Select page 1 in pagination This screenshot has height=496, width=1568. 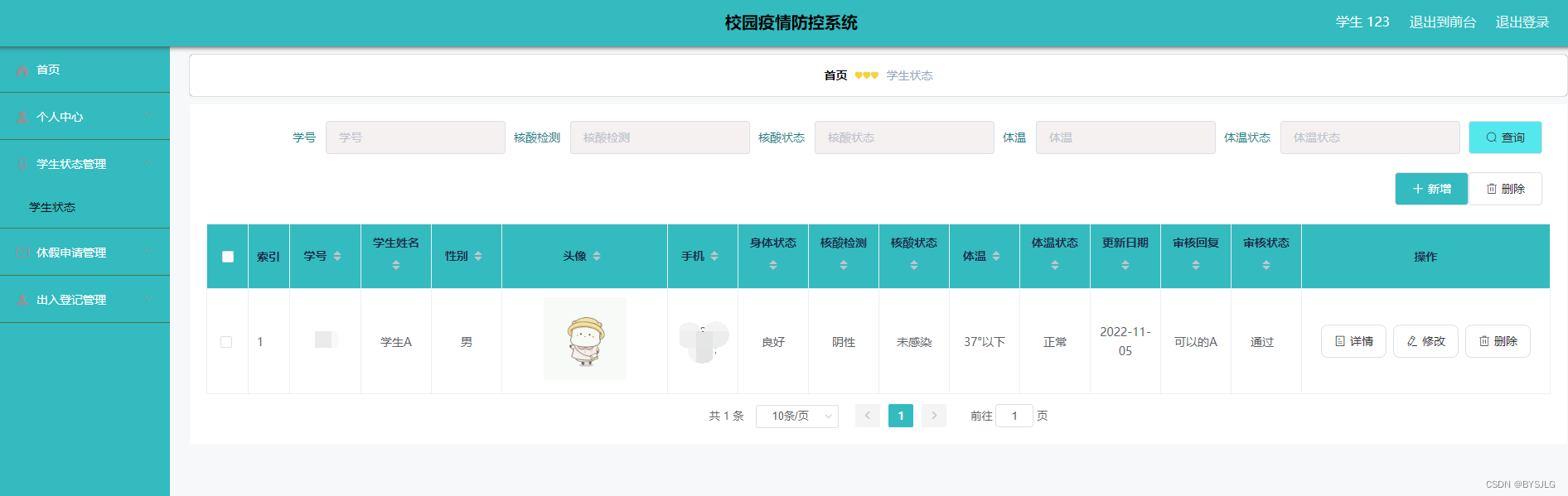click(x=901, y=416)
